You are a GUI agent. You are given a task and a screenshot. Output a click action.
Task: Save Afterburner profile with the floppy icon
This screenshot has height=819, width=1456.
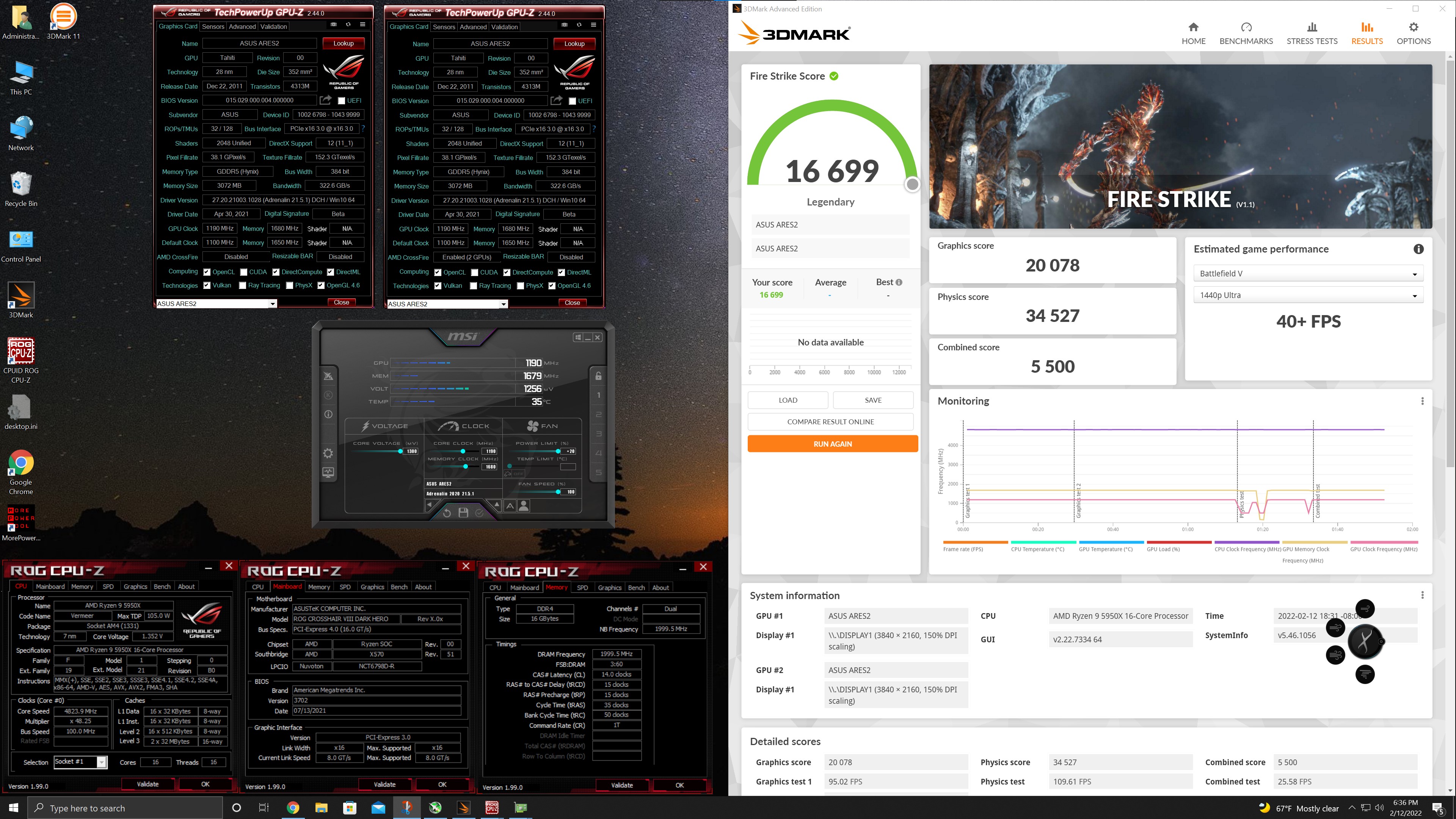coord(463,513)
